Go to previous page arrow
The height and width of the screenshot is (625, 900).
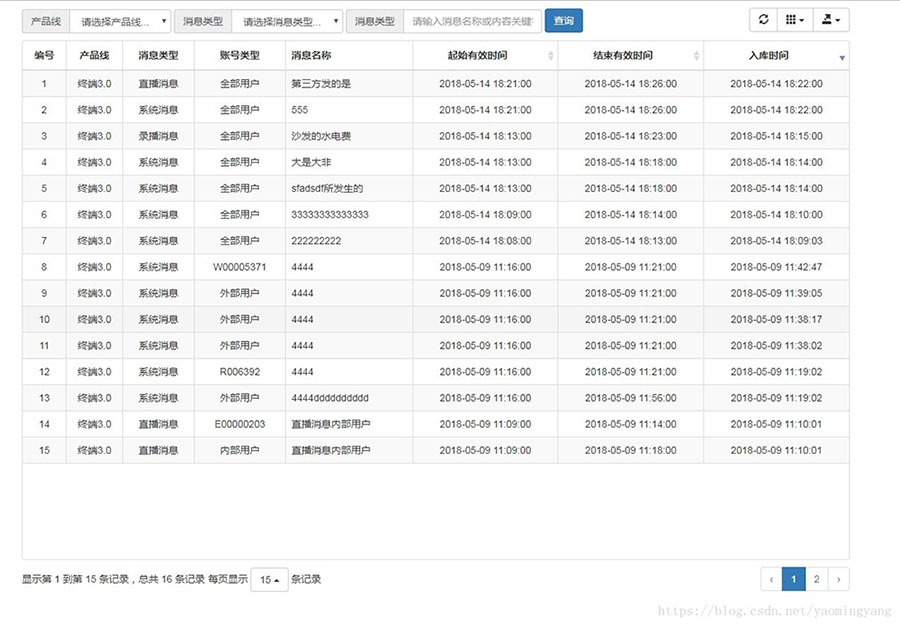point(771,579)
